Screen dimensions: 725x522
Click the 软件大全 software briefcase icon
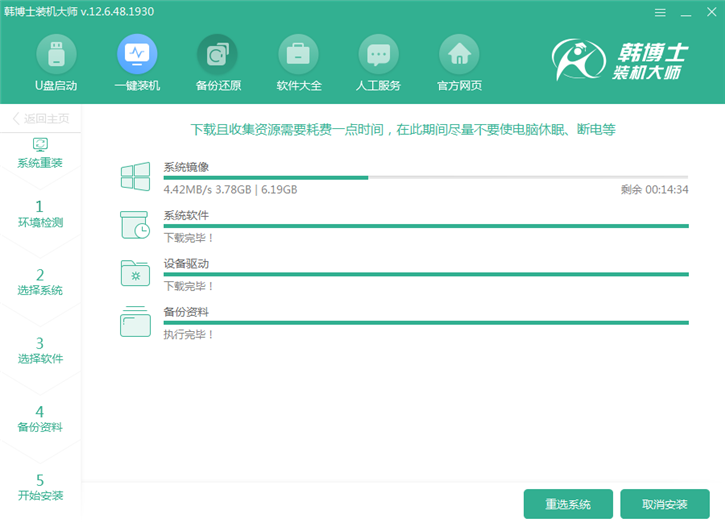click(298, 53)
